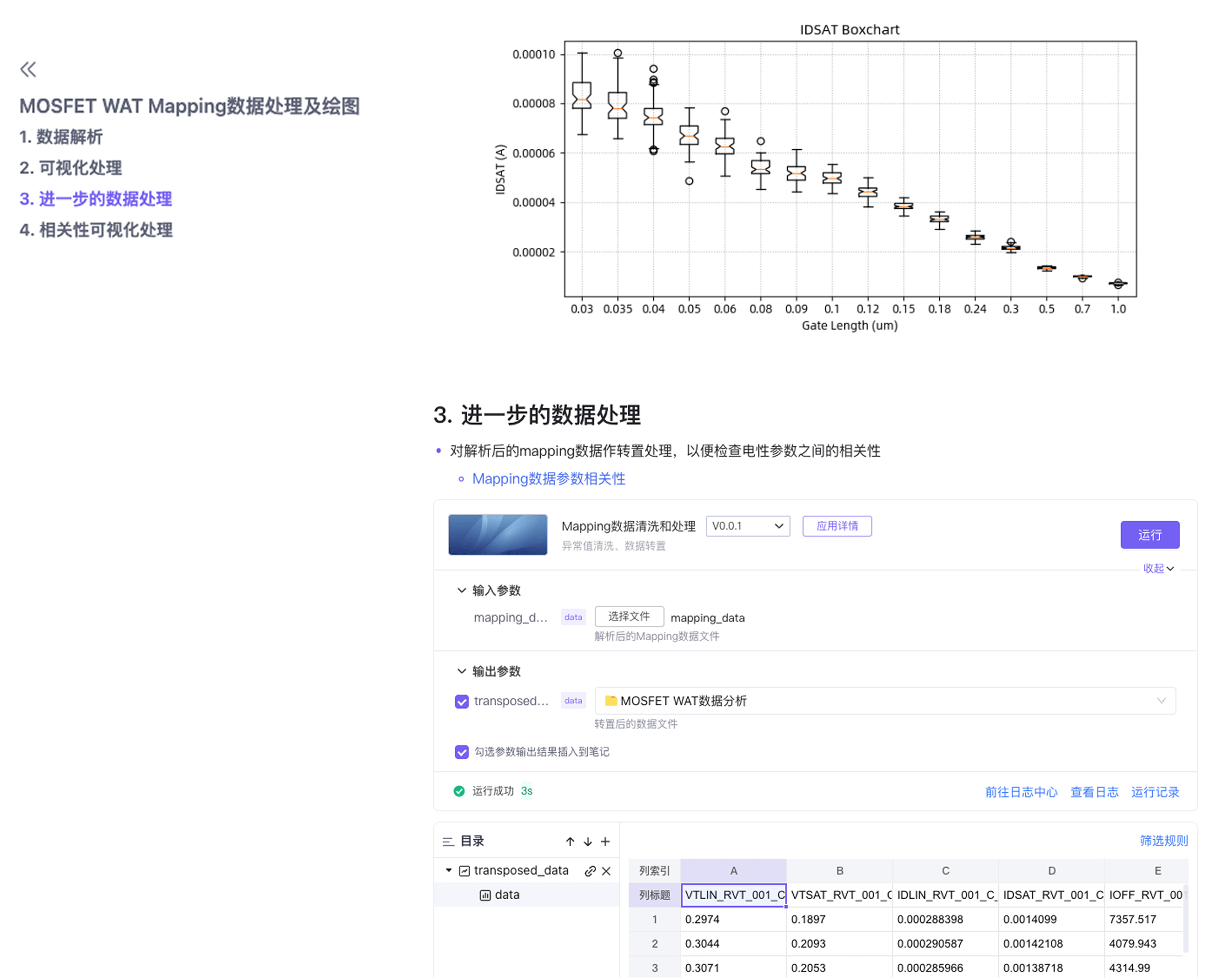Viewport: 1232px width, 978px height.
Task: Uncheck the transposed output parameter checkbox
Action: click(x=462, y=701)
